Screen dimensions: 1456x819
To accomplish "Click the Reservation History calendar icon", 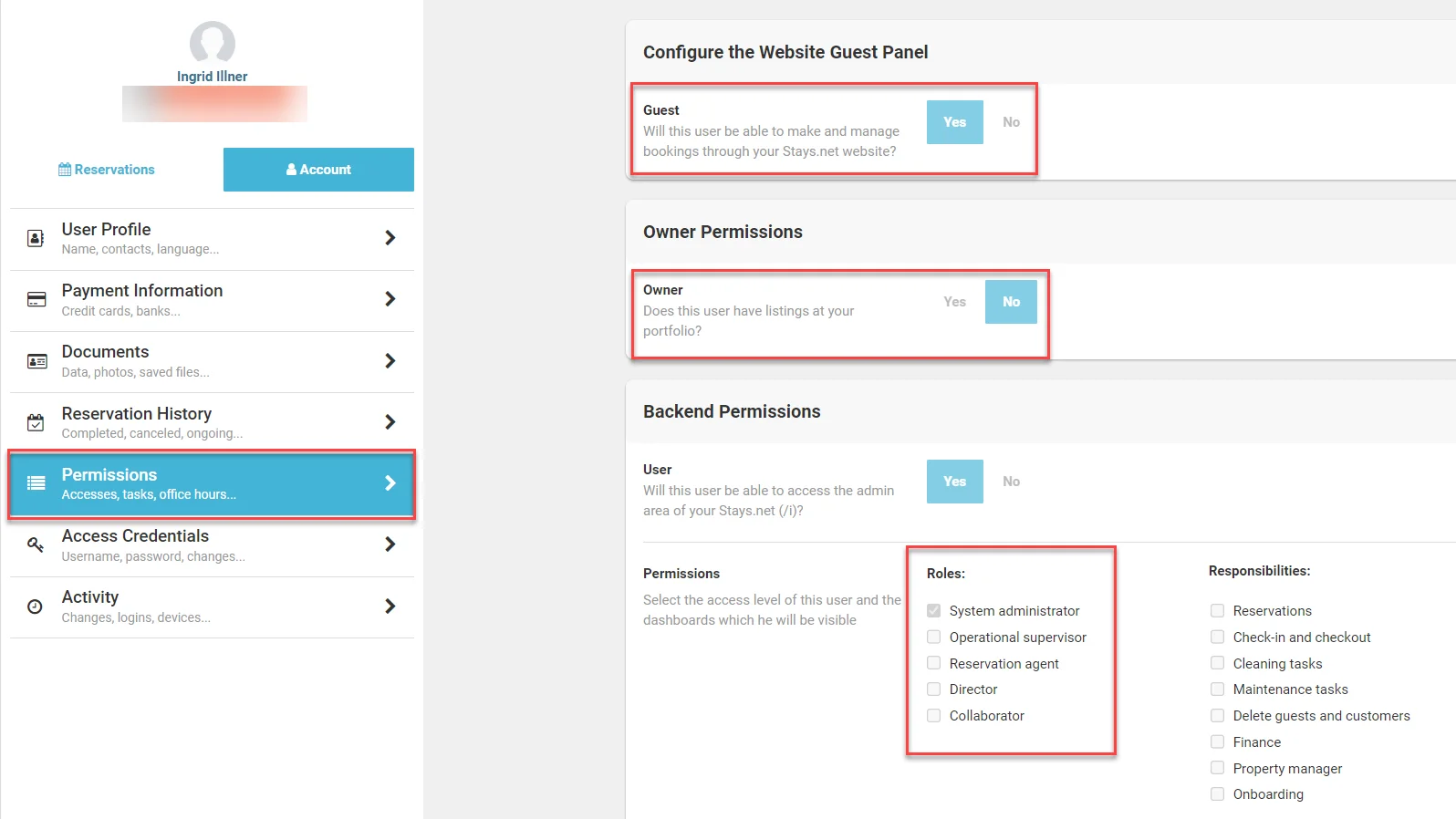I will 36,422.
